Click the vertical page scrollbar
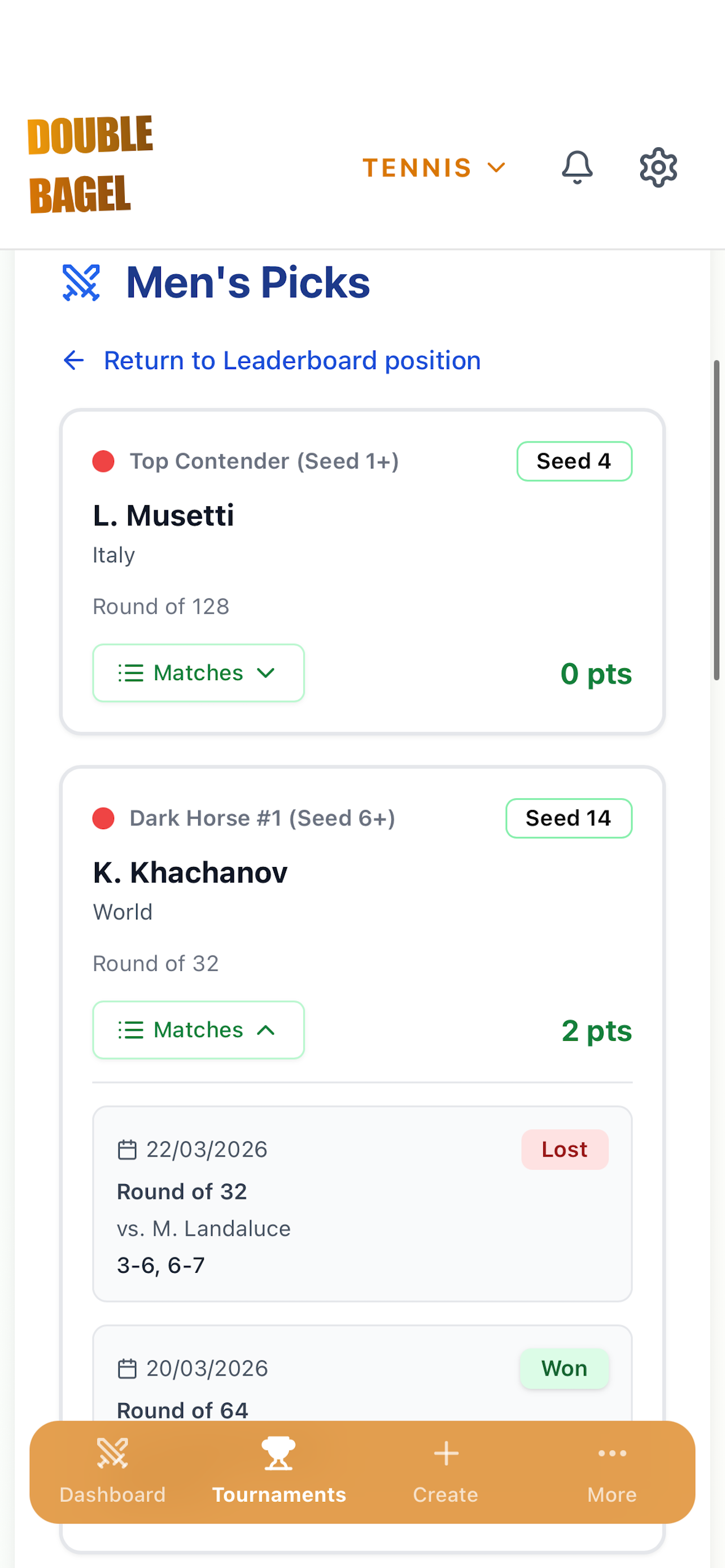The image size is (725, 1568). pos(717,520)
